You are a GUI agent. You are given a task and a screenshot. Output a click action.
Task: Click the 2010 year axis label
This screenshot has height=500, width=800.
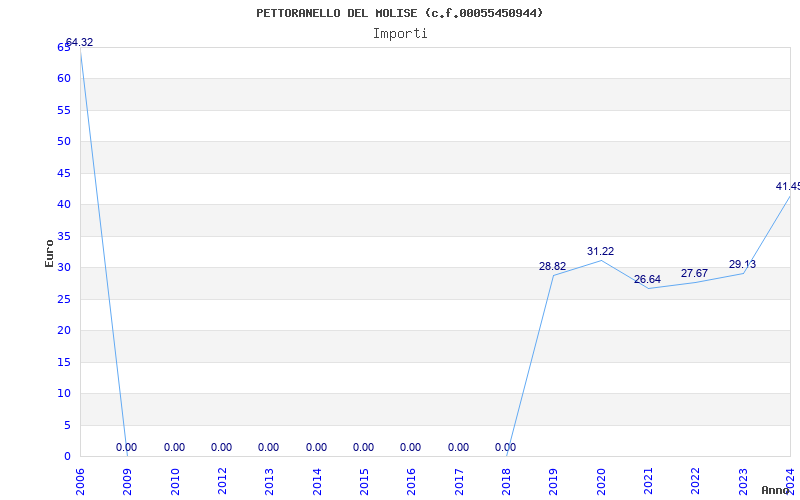(x=175, y=482)
